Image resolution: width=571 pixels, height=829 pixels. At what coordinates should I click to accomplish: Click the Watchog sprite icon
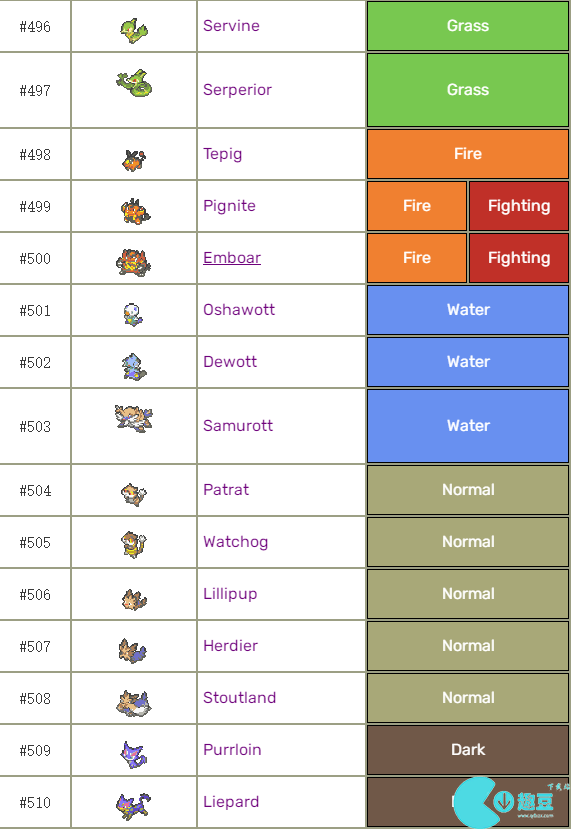pos(134,545)
